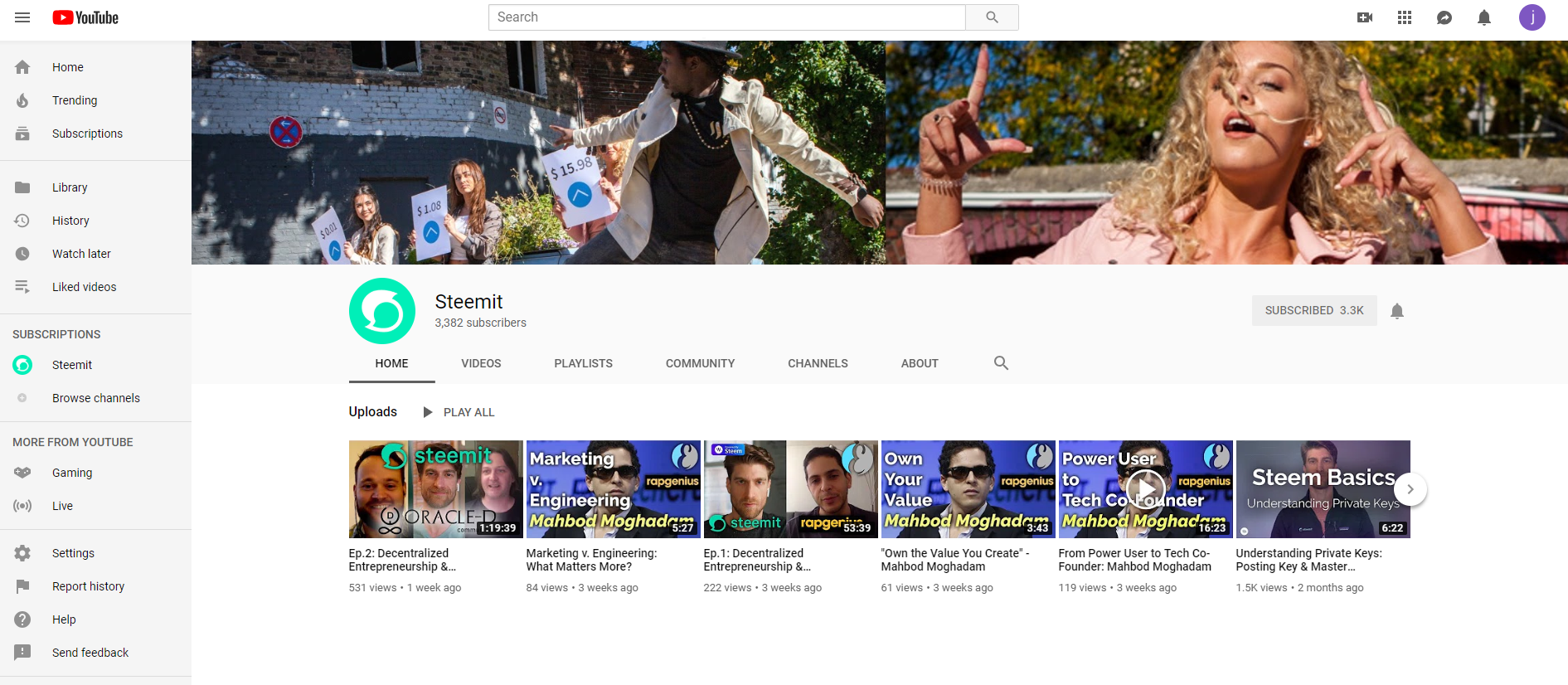1568x685 pixels.
Task: Open Own Your Value video thumbnail
Action: pos(968,489)
